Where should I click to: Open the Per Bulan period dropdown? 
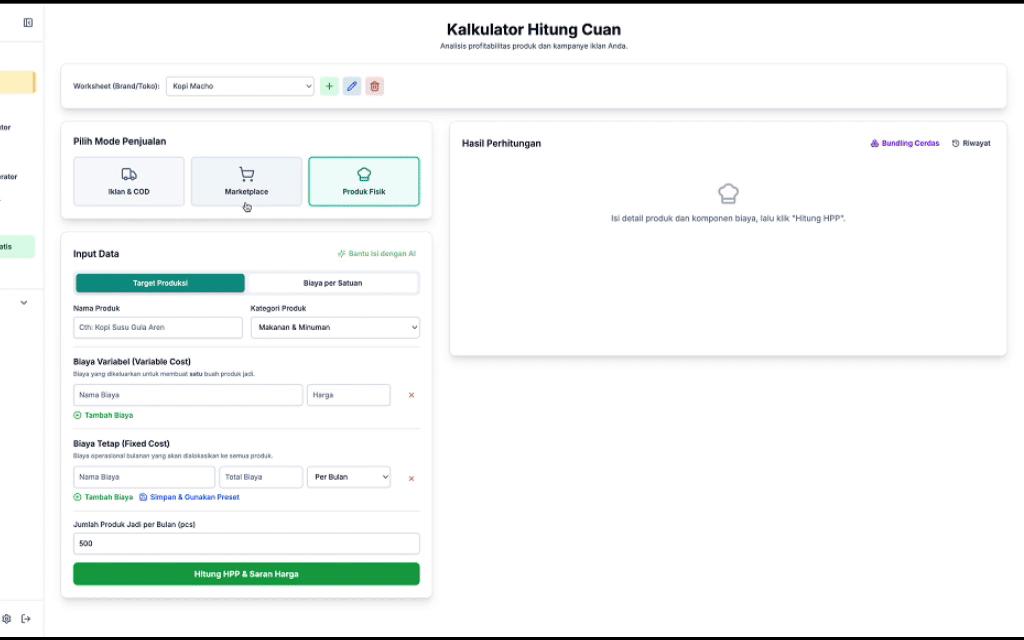pos(348,477)
